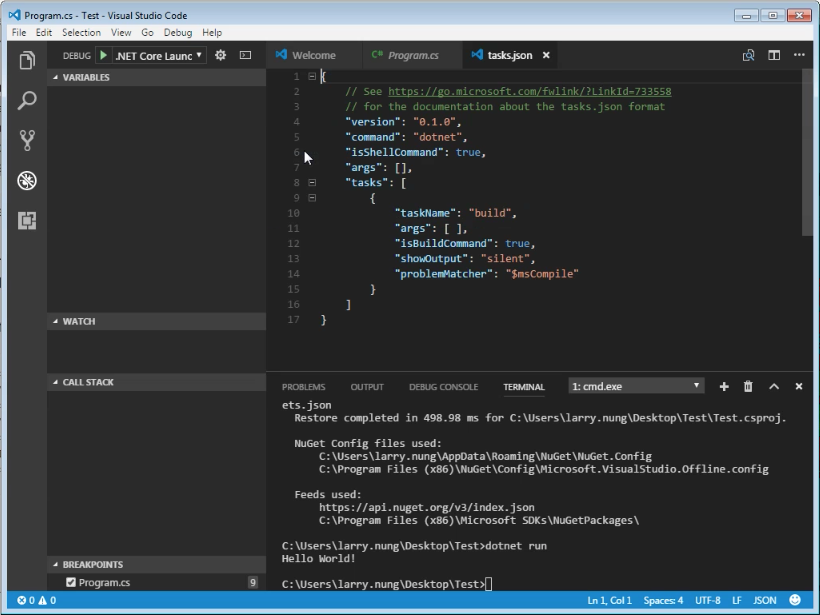Fold the object block at line 9
The height and width of the screenshot is (615, 820).
pyautogui.click(x=312, y=198)
